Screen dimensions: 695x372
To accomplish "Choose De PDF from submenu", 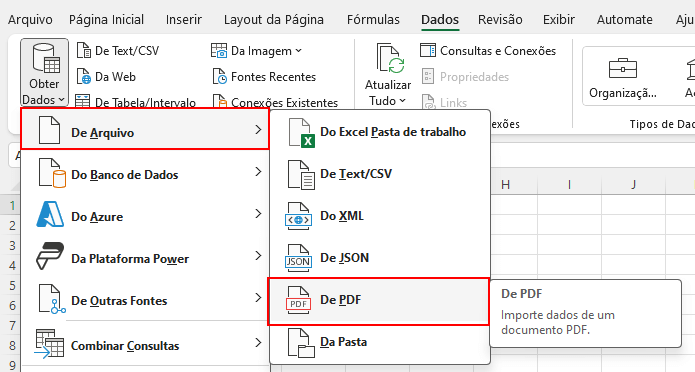I will coord(379,302).
